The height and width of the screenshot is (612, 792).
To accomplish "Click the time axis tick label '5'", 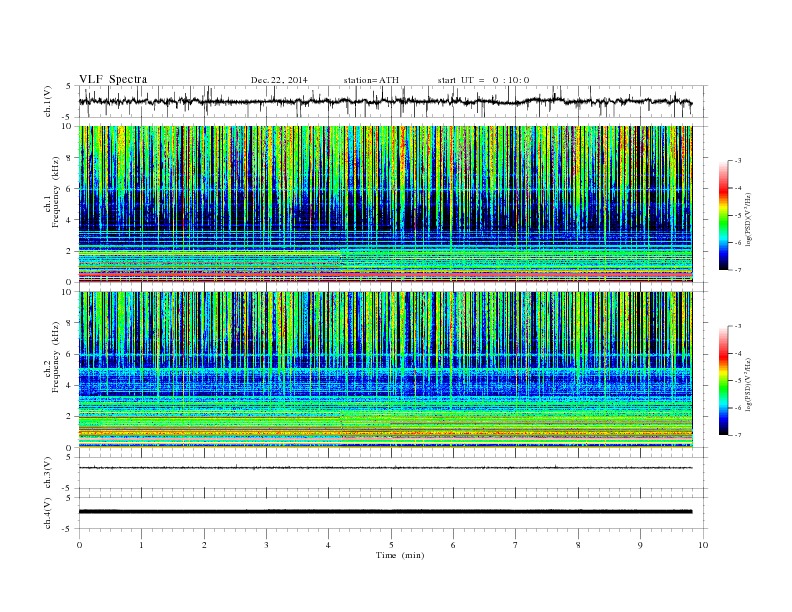I will click(391, 545).
